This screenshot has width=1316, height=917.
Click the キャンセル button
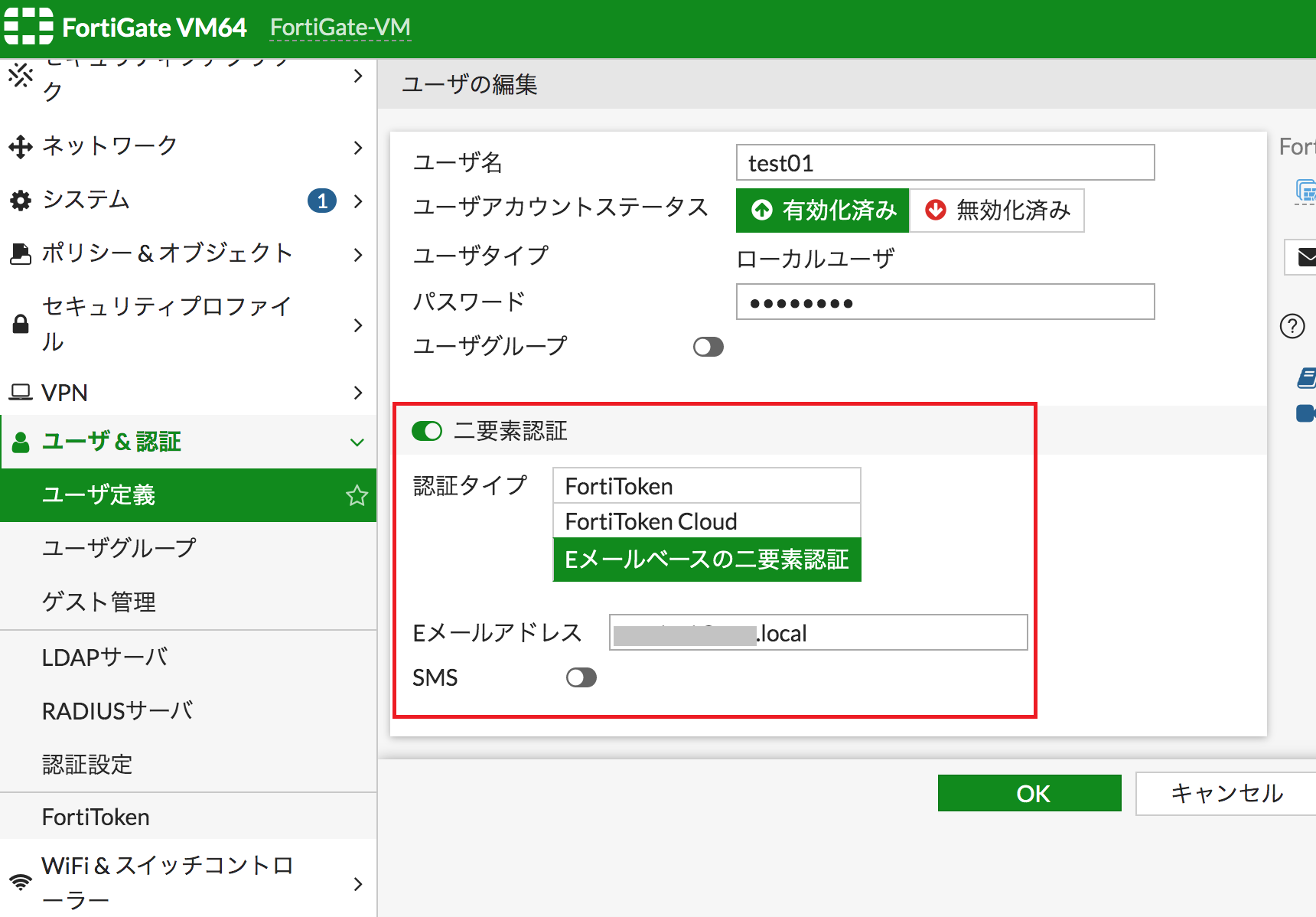point(1226,793)
